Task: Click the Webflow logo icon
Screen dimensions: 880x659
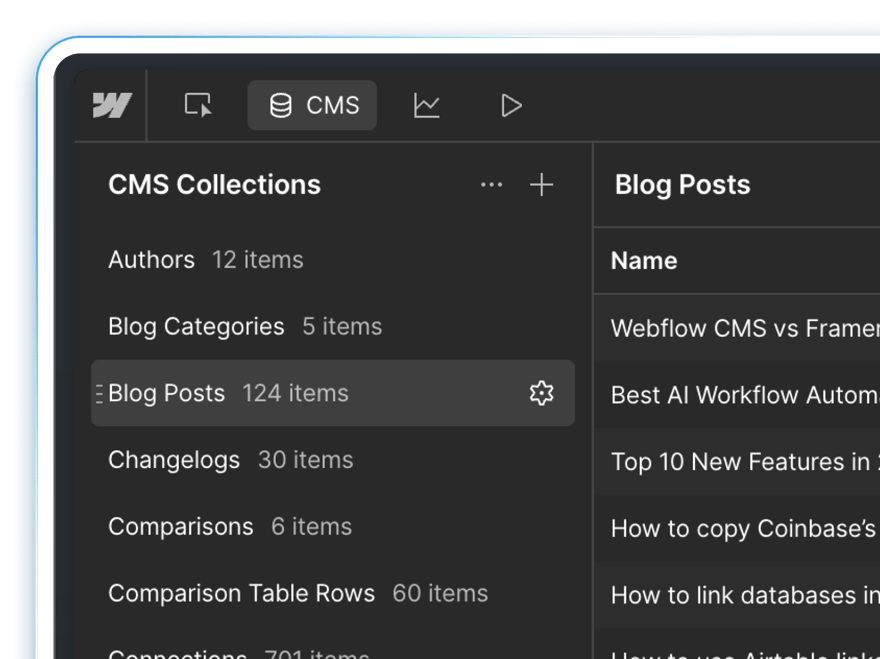Action: [x=112, y=106]
